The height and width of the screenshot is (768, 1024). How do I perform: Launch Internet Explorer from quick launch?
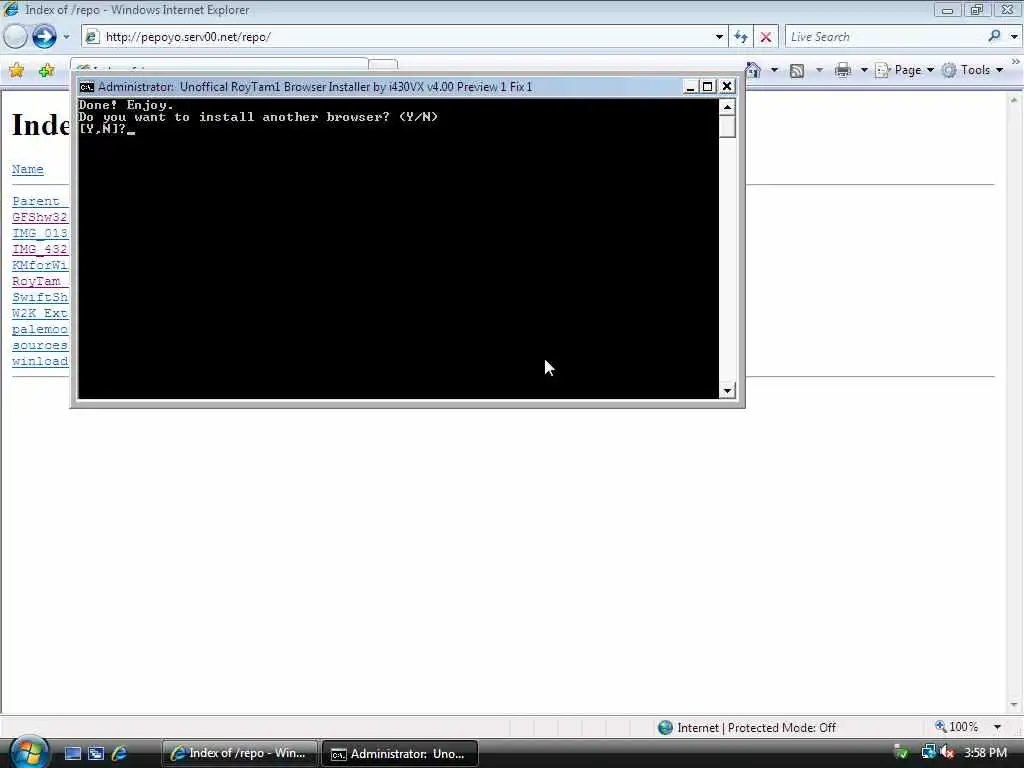click(119, 754)
